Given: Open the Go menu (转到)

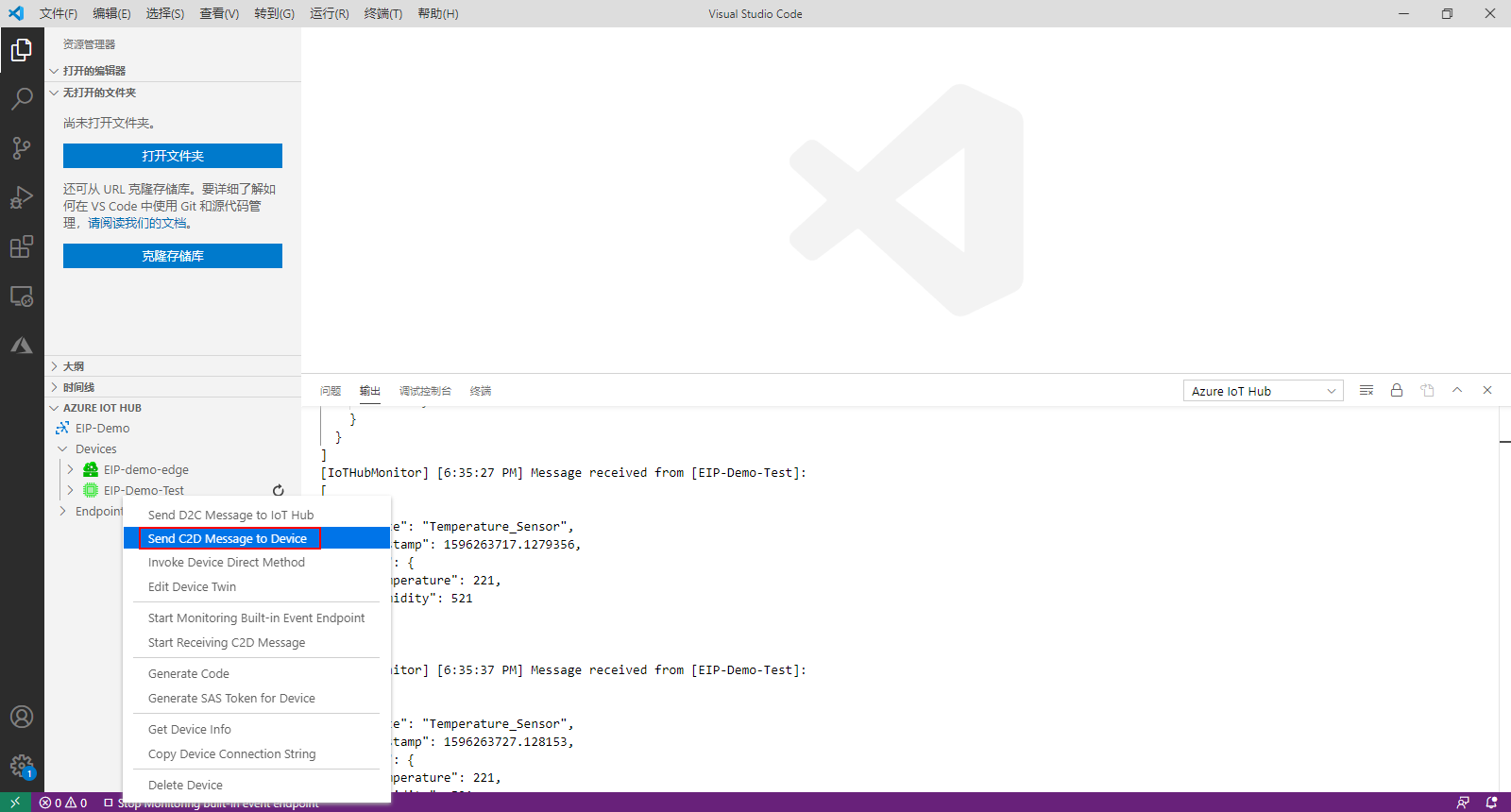Looking at the screenshot, I should click(274, 13).
